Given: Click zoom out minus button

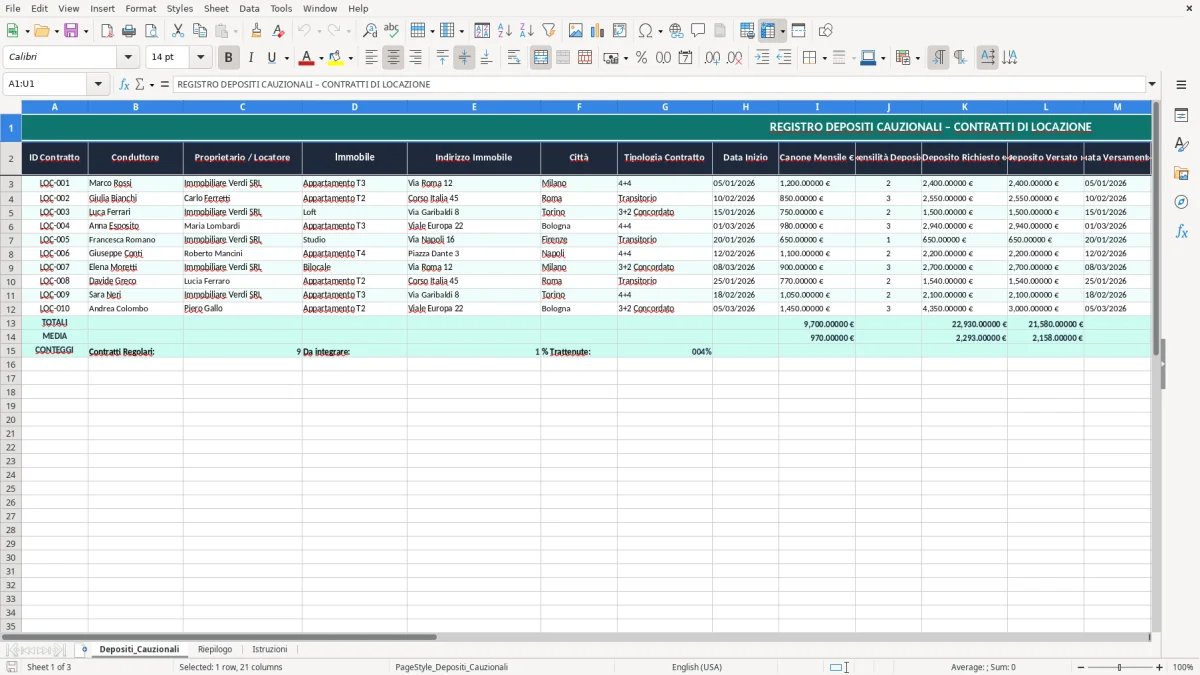Looking at the screenshot, I should [1080, 667].
